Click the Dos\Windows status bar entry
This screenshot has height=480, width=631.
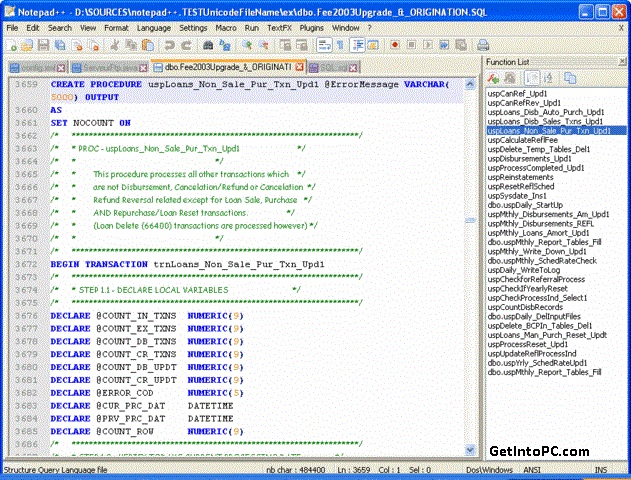pos(489,470)
